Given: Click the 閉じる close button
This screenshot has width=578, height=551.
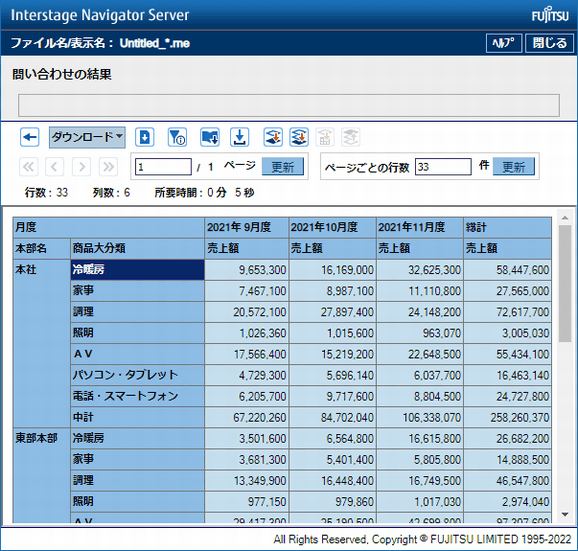Looking at the screenshot, I should (x=549, y=43).
